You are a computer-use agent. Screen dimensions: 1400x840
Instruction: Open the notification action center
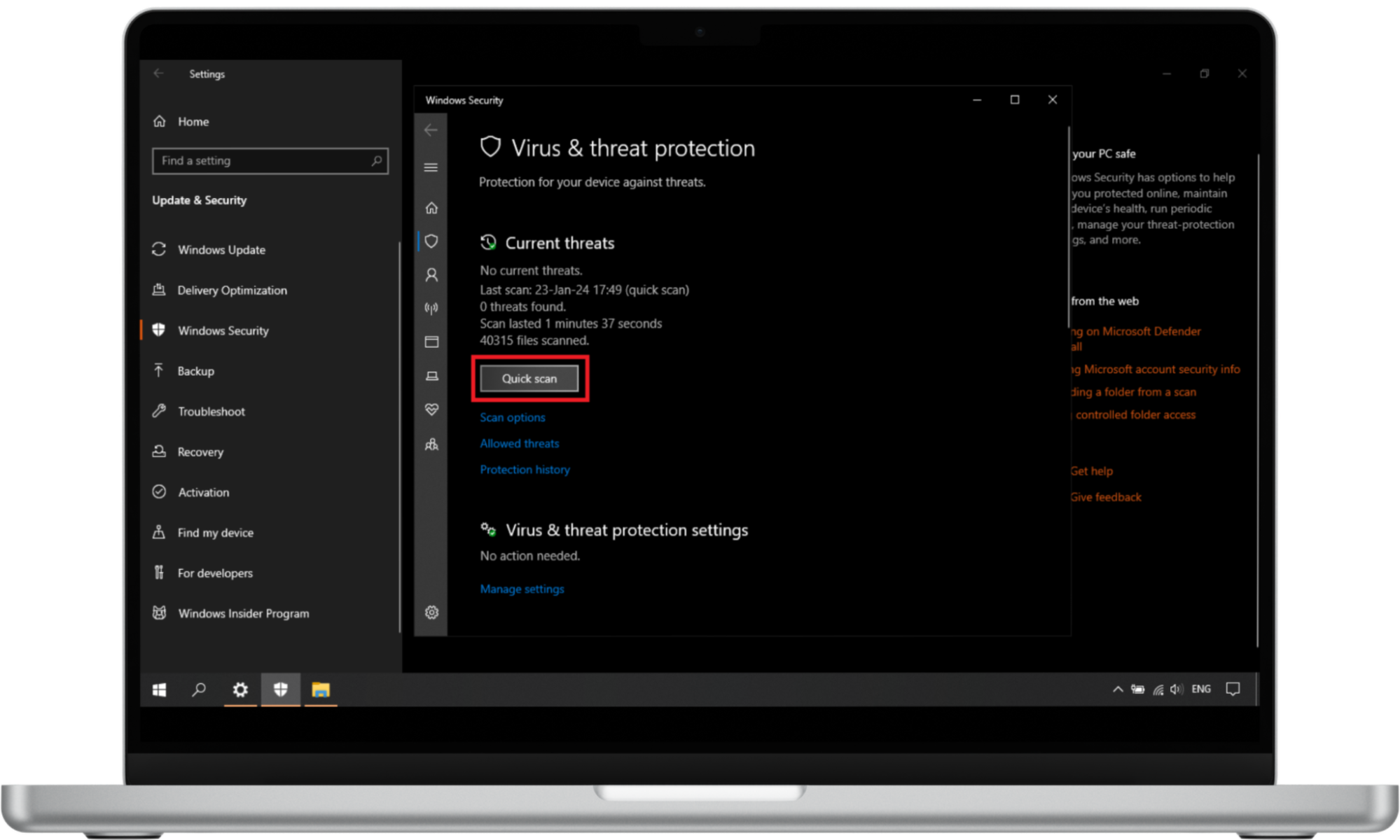point(1233,689)
